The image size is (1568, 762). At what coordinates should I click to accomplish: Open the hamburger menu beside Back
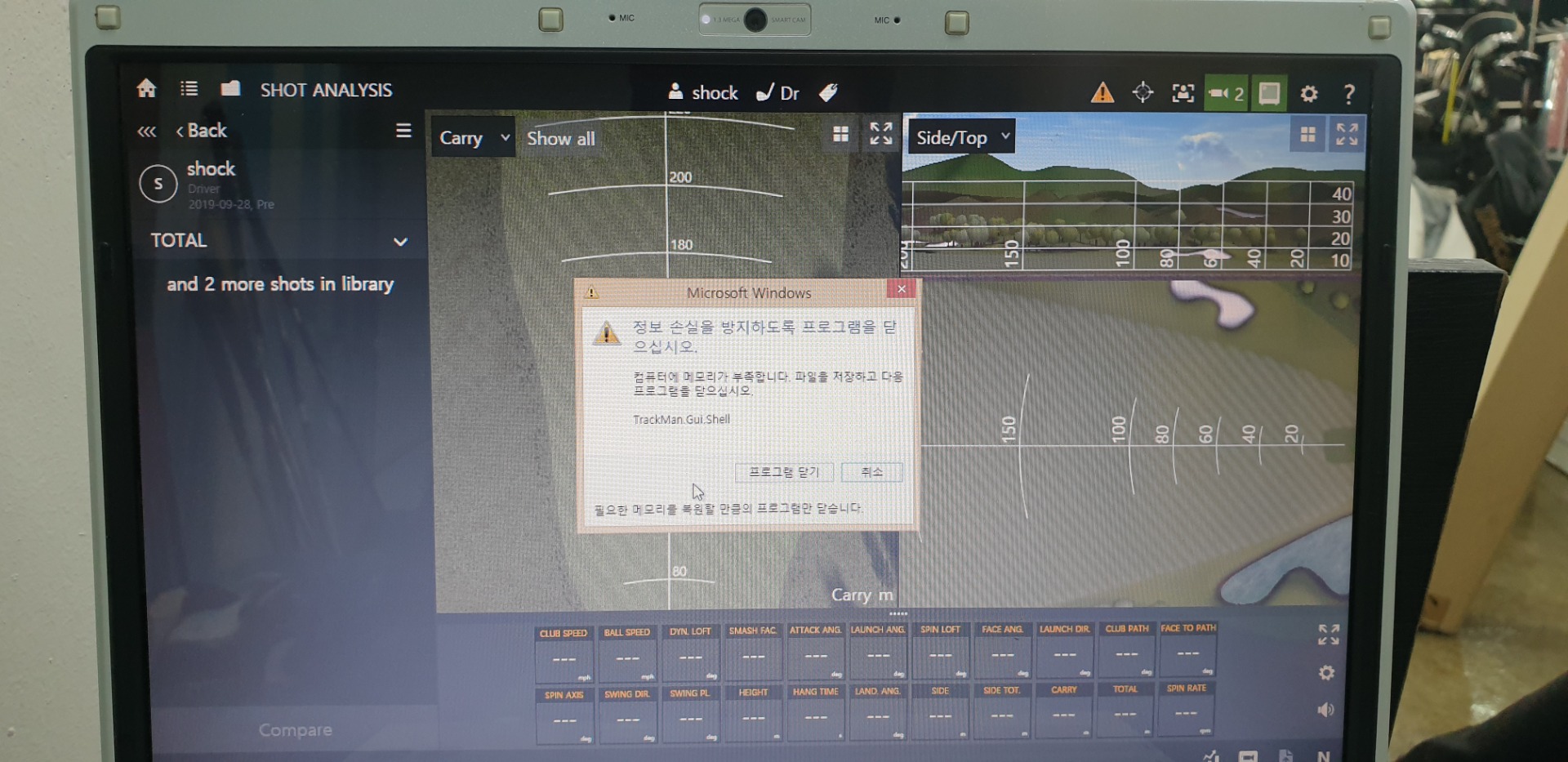[403, 131]
